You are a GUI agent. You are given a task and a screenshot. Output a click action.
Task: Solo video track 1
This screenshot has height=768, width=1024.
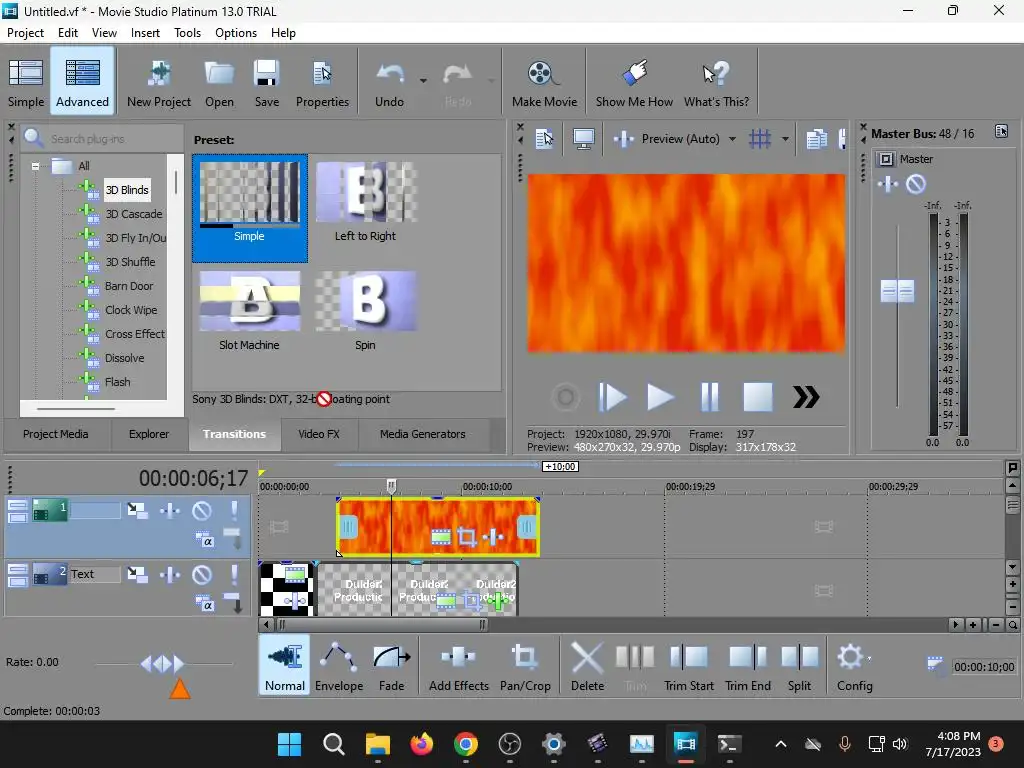tap(234, 510)
